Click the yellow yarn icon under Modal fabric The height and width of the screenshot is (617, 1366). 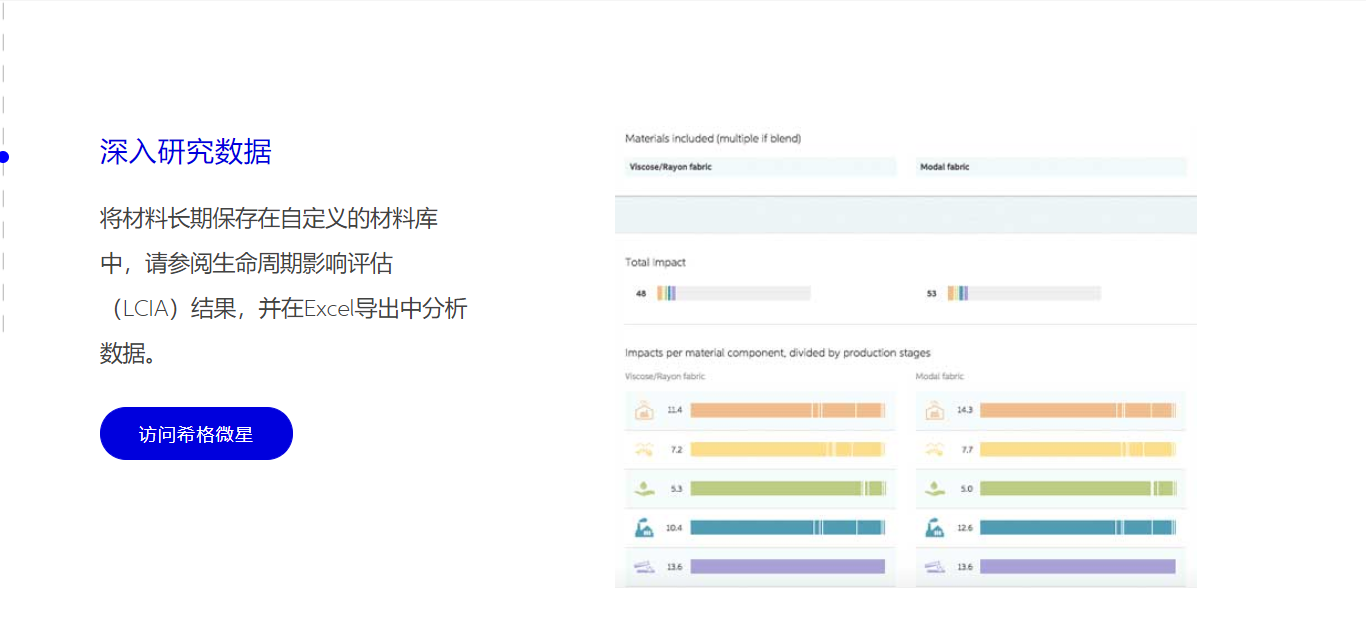tap(934, 450)
